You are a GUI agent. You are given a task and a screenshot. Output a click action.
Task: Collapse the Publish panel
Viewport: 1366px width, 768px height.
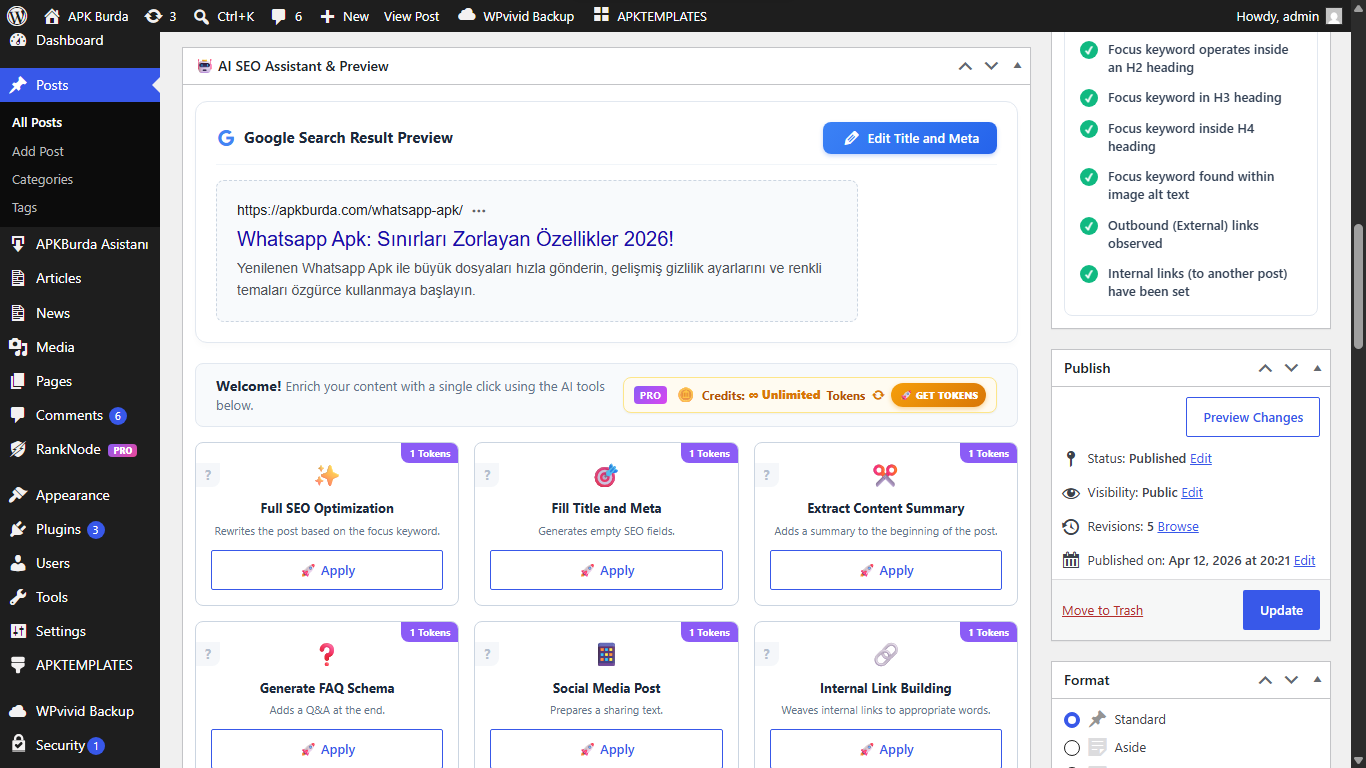coord(1317,368)
